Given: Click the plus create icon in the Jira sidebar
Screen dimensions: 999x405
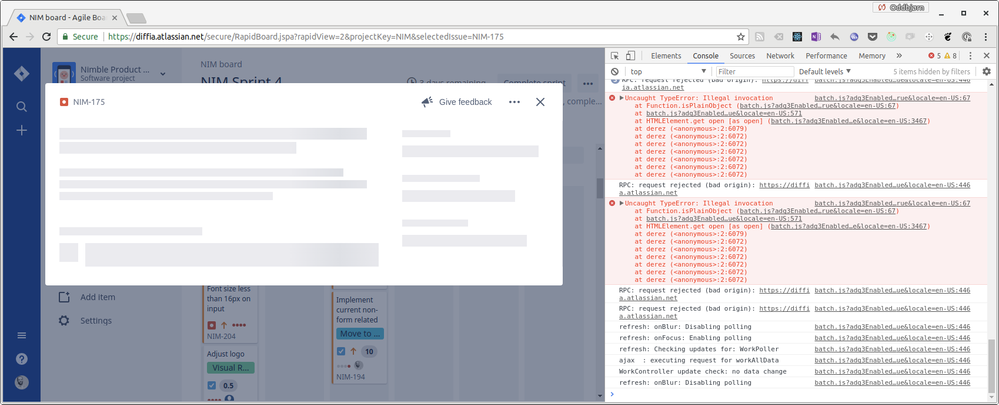Looking at the screenshot, I should [x=22, y=131].
